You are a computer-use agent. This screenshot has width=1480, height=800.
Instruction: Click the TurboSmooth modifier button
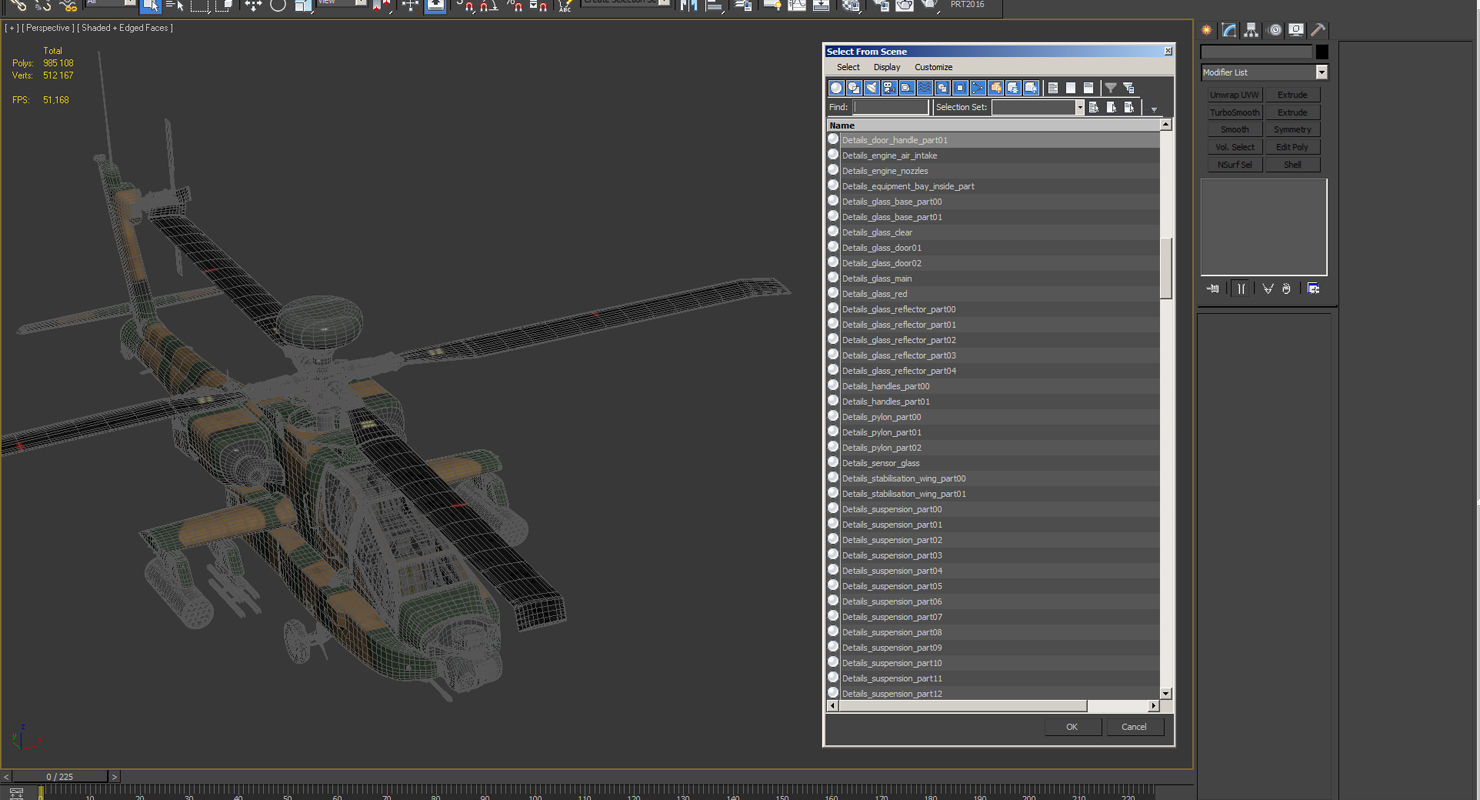click(x=1235, y=112)
